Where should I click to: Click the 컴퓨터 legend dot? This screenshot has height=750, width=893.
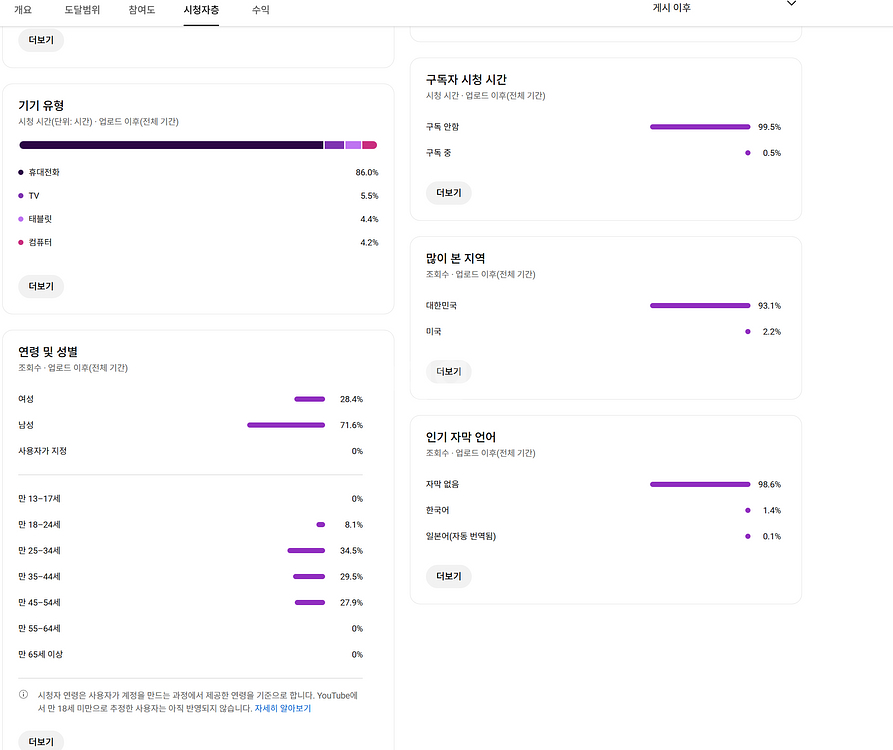point(22,242)
